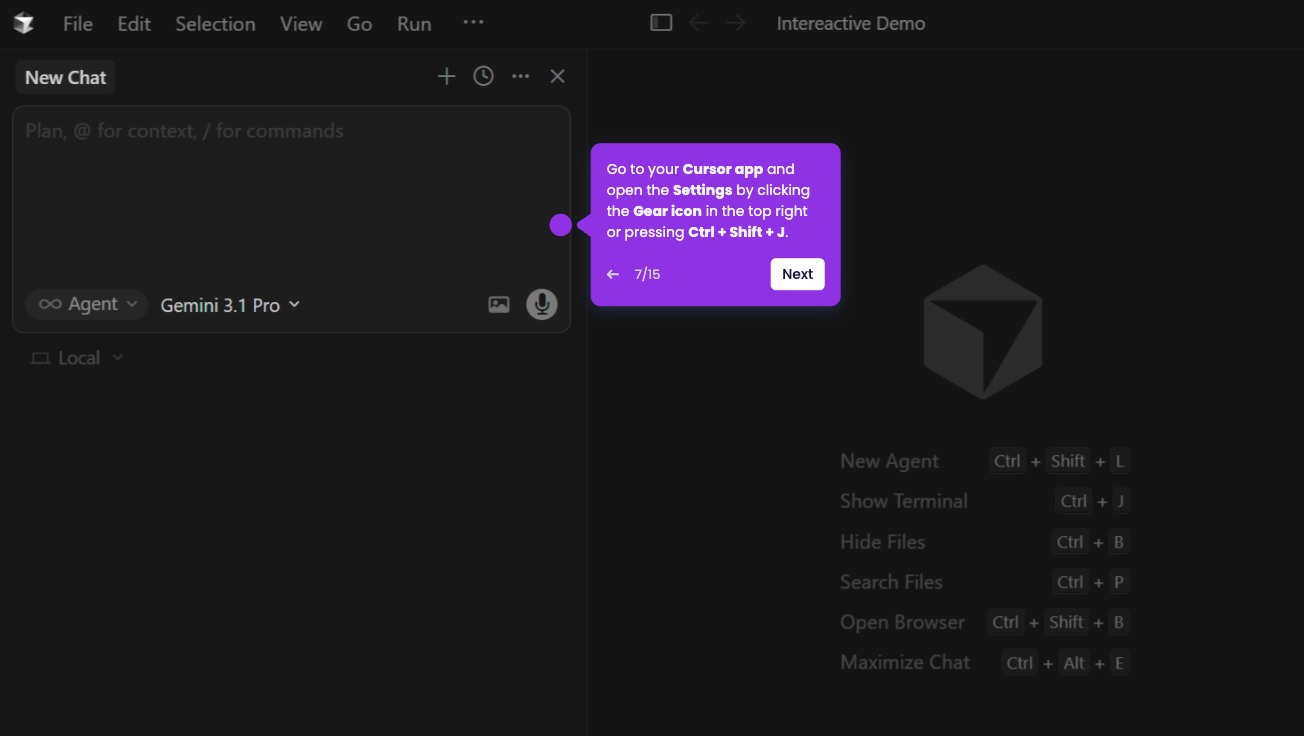Click the back navigation arrow in title bar

click(699, 23)
